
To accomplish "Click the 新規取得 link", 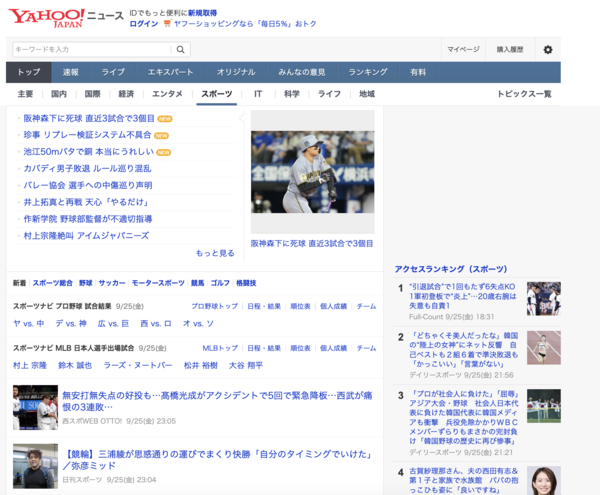I will pos(202,13).
